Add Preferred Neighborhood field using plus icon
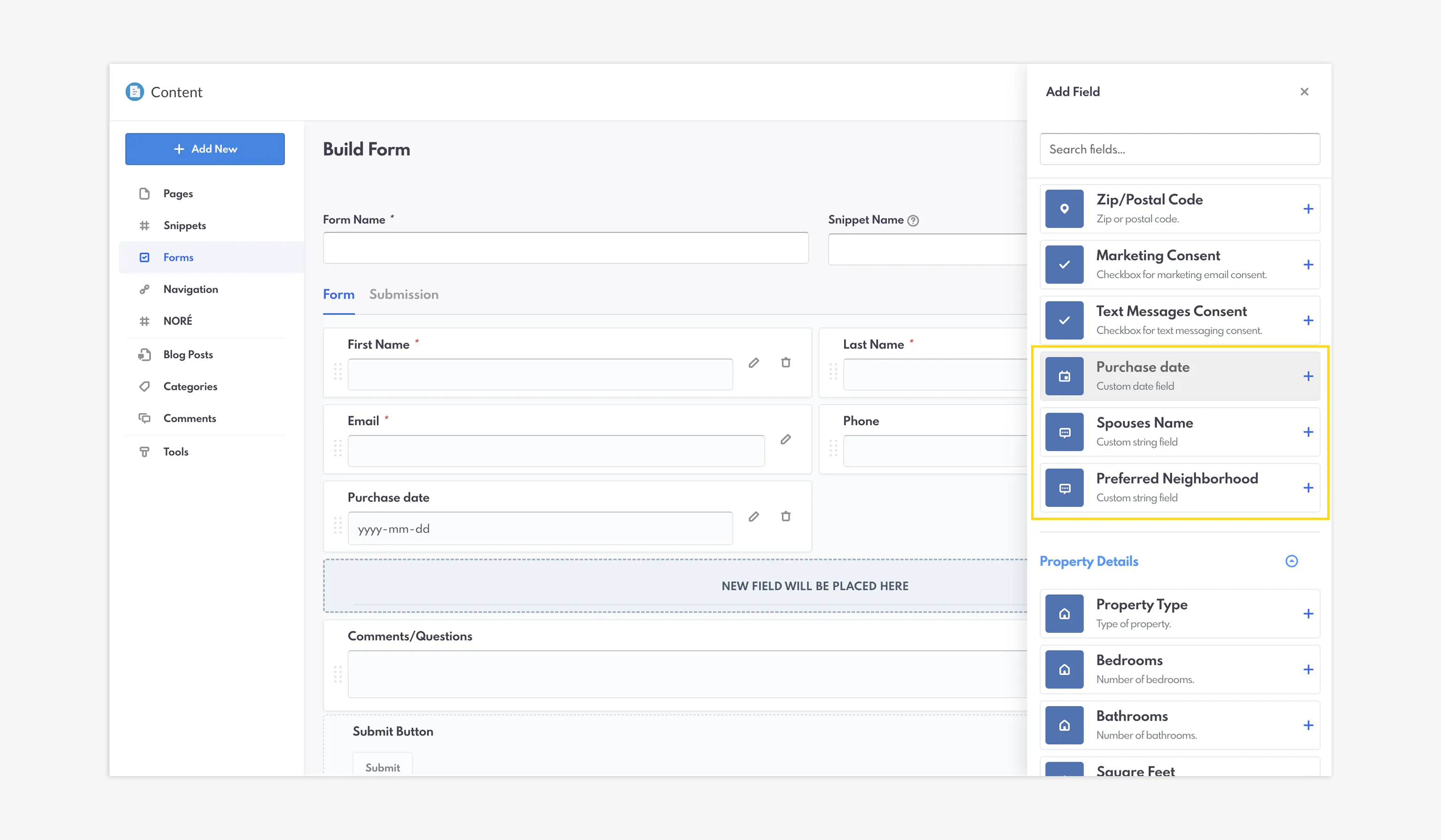1441x840 pixels. [x=1308, y=488]
